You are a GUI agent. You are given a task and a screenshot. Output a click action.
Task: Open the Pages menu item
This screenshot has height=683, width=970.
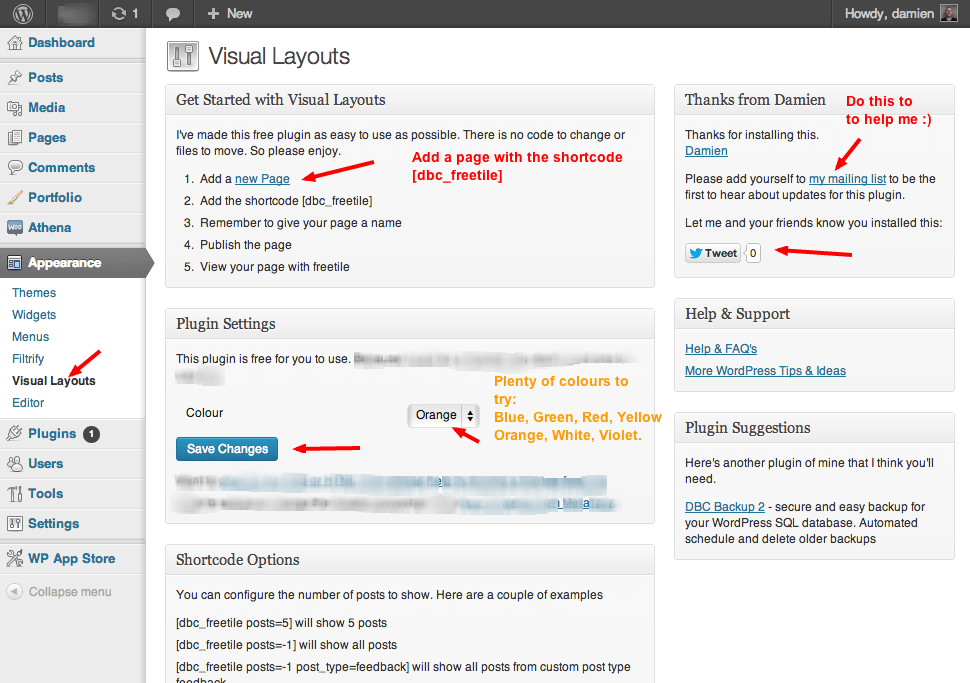pyautogui.click(x=47, y=137)
